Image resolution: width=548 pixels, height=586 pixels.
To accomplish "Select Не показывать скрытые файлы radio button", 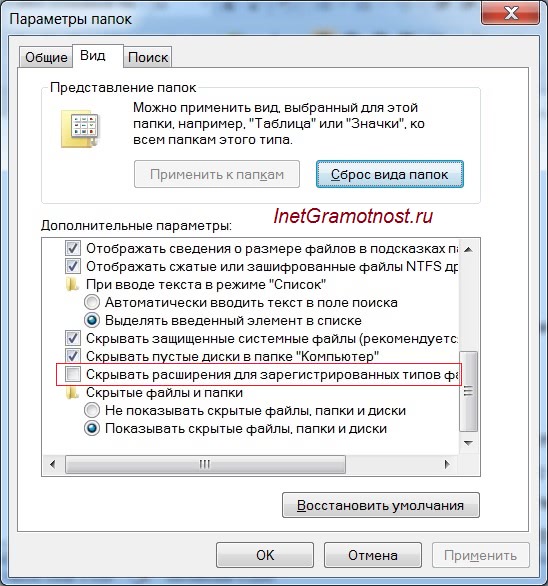I will pos(92,410).
